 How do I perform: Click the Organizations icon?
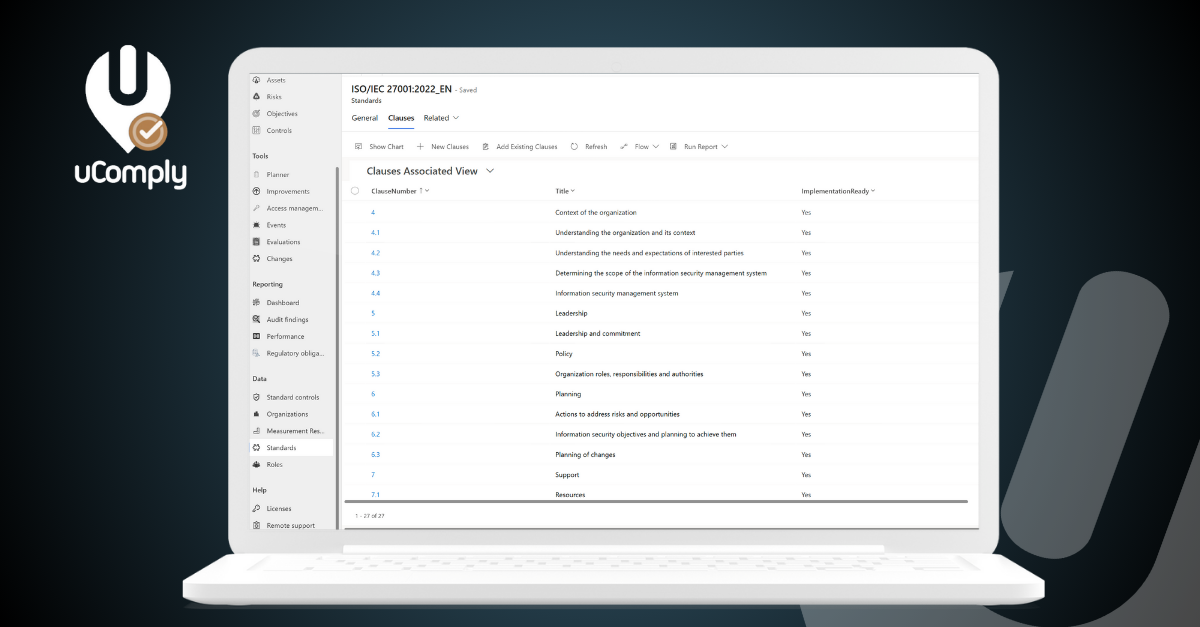[x=256, y=414]
